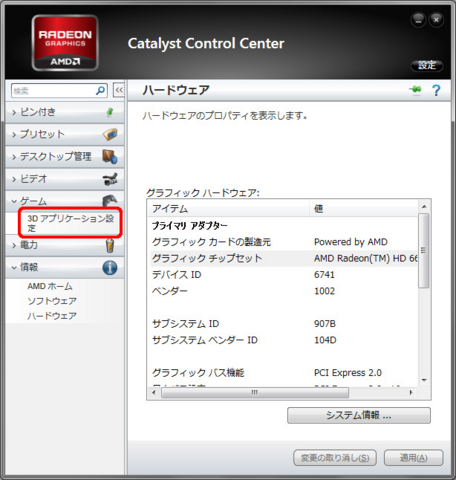Viewport: 456px width, 480px height.
Task: Open the ソフトウェア page
Action: [52, 301]
